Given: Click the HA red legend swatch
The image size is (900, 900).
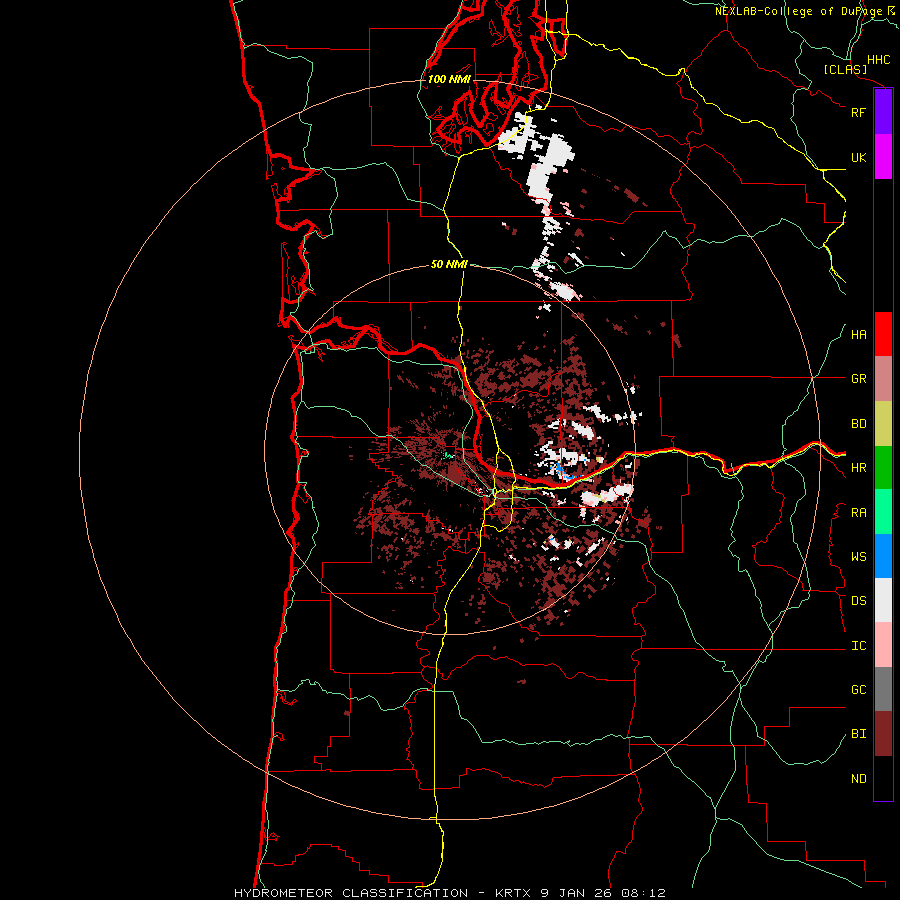Looking at the screenshot, I should [x=883, y=334].
